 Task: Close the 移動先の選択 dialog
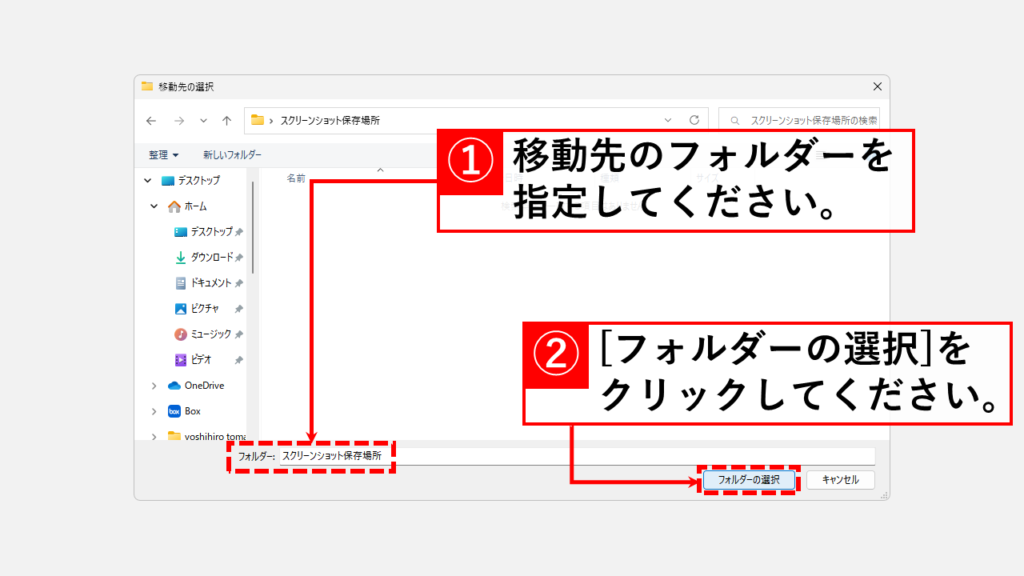coord(877,86)
